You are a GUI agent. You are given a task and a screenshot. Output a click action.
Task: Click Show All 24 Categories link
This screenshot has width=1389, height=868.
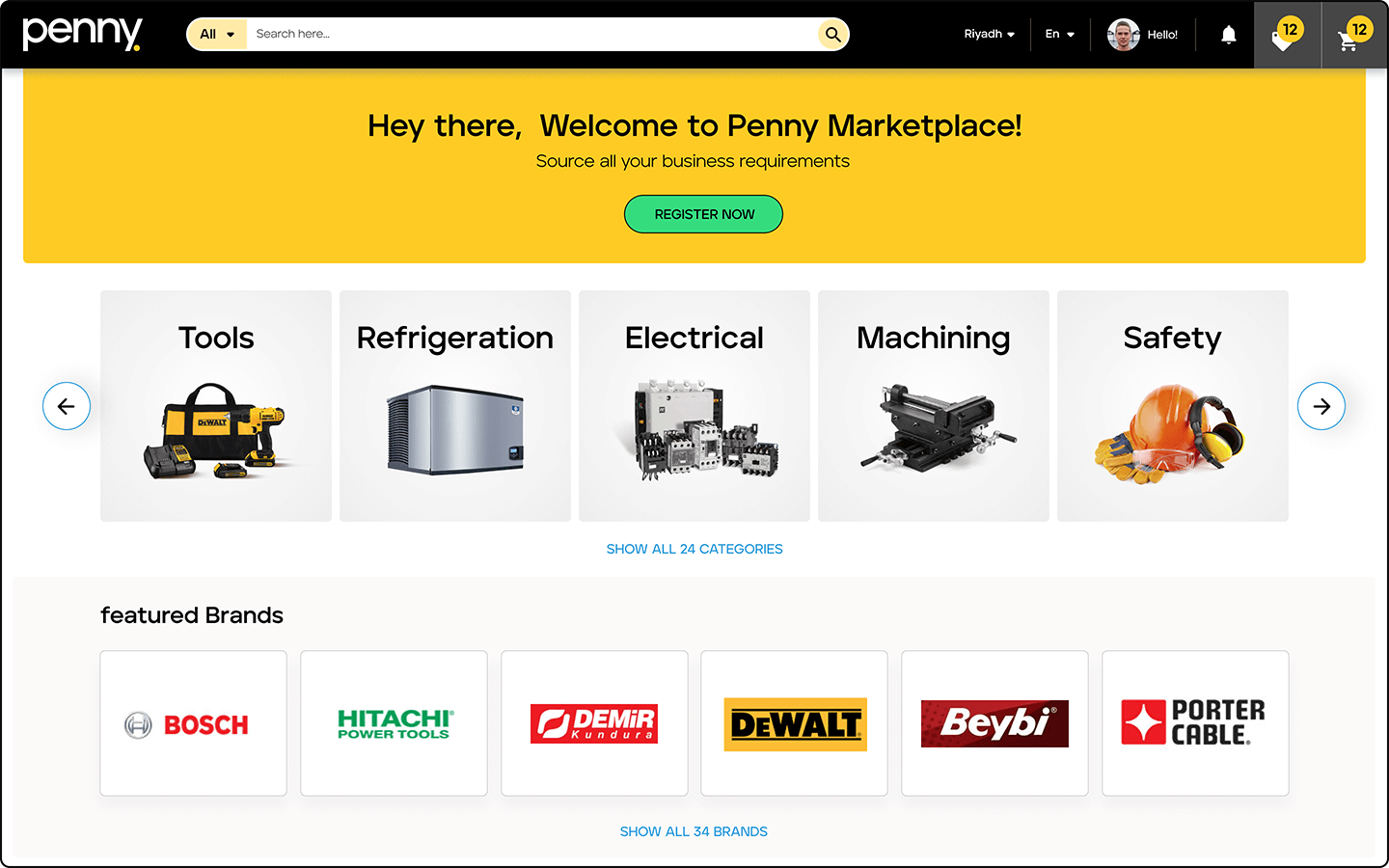click(694, 549)
